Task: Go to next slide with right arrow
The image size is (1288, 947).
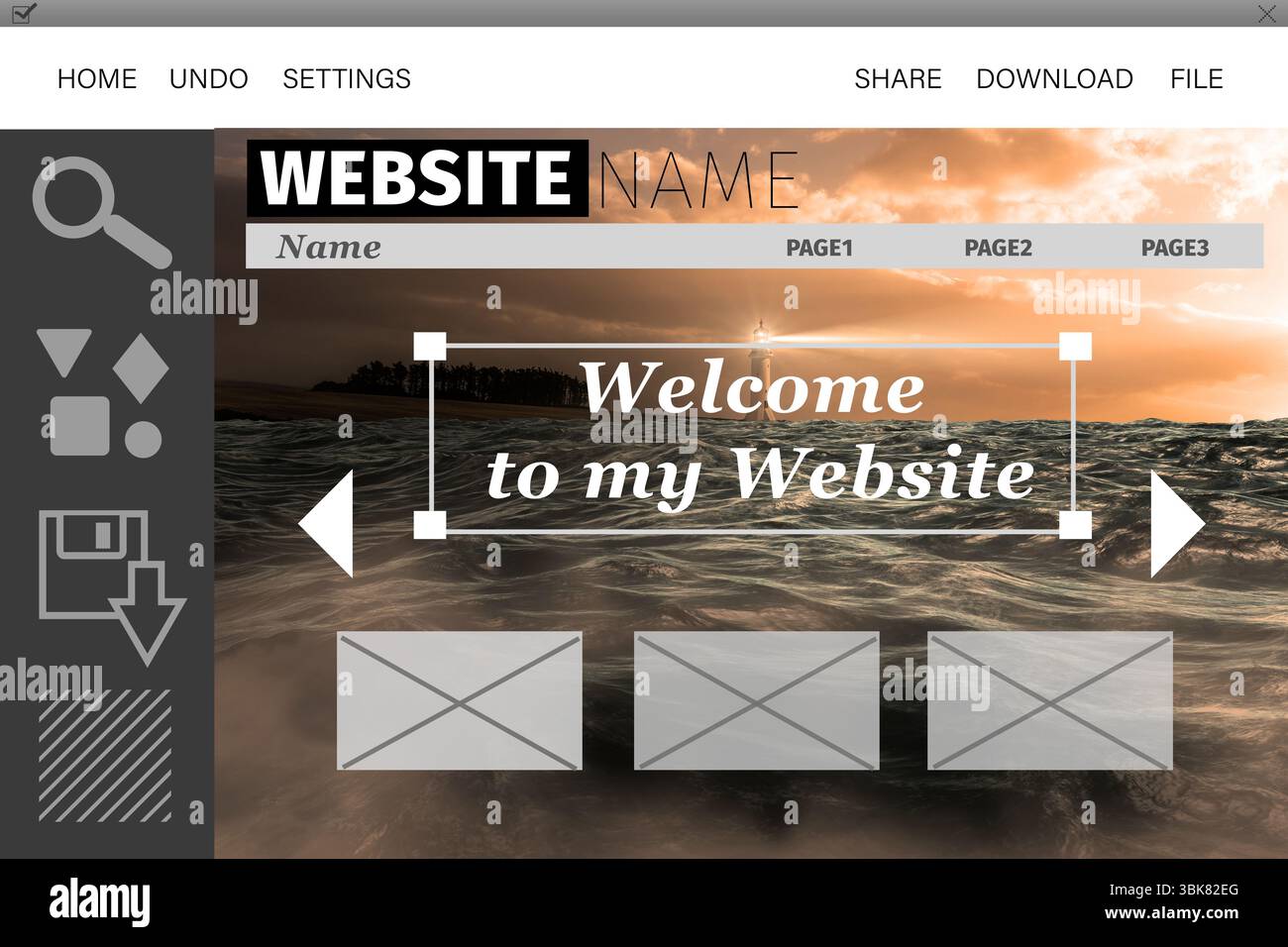Action: click(x=1177, y=523)
